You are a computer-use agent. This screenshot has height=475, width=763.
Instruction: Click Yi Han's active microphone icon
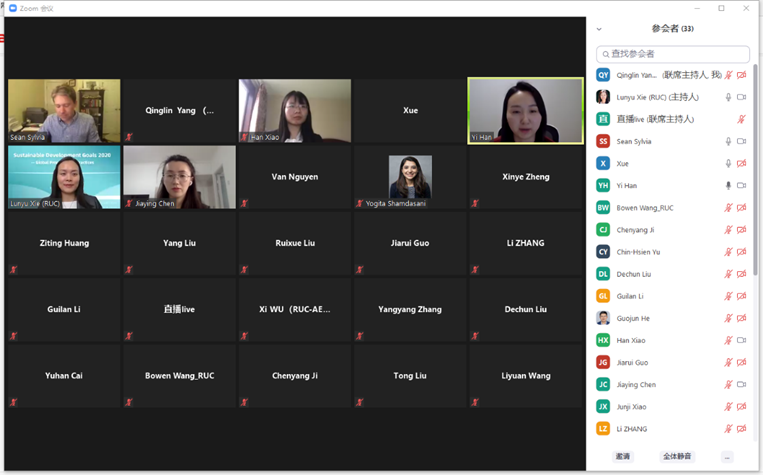coord(728,186)
